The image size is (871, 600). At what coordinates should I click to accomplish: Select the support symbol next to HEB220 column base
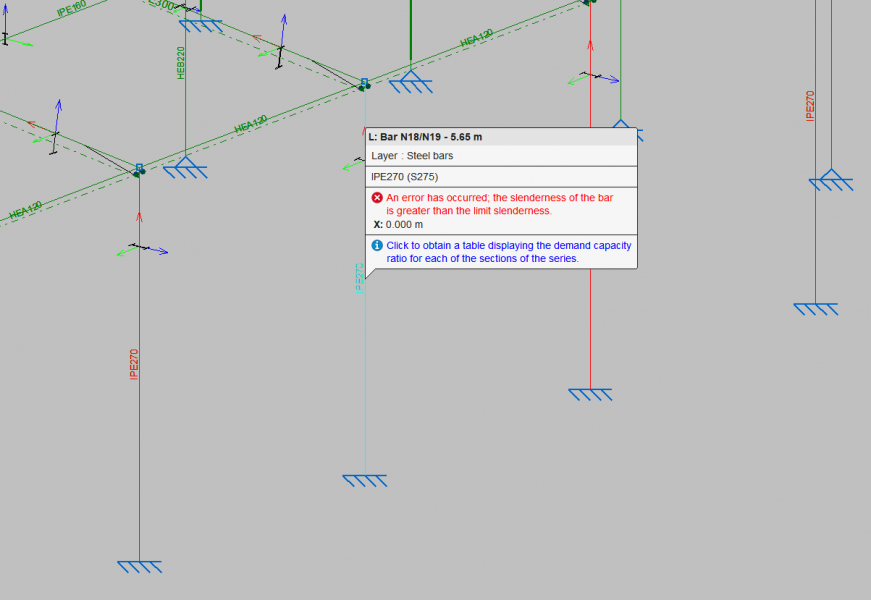tap(185, 169)
